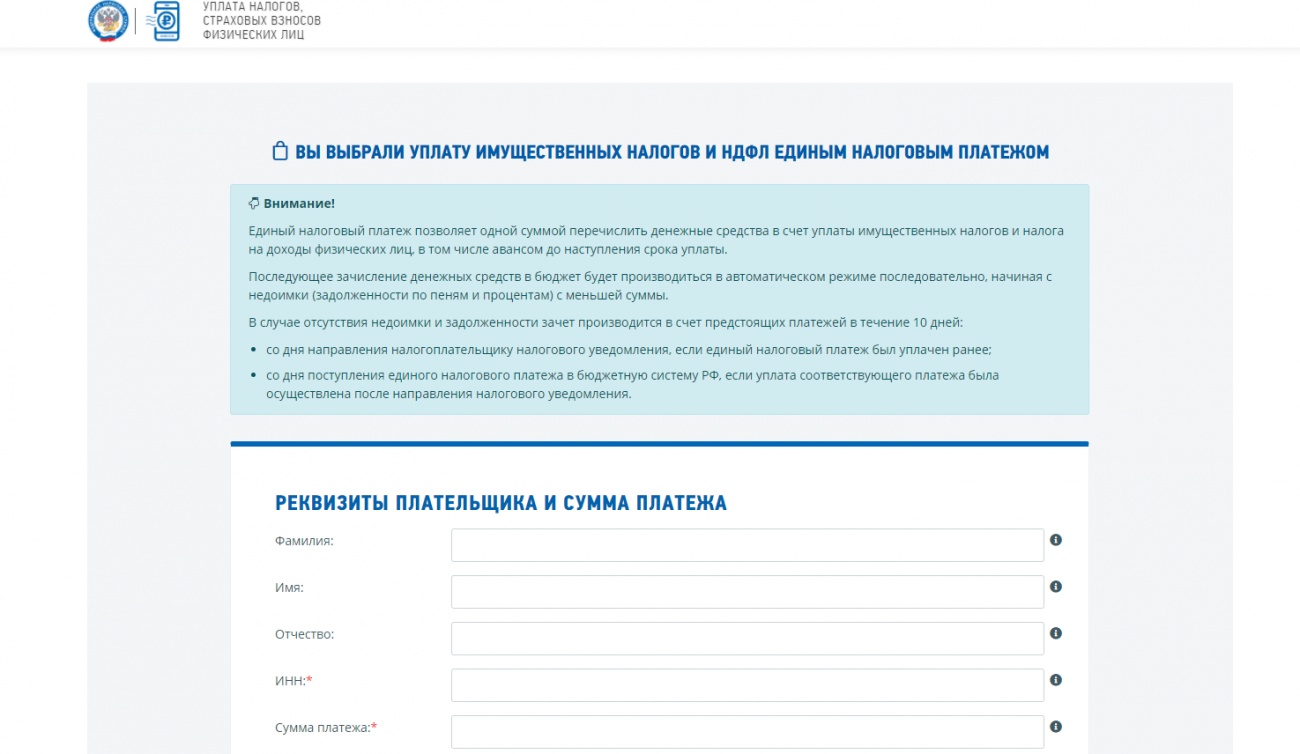
Task: Click the pointing hand icon next to Внимание
Action: coord(254,203)
